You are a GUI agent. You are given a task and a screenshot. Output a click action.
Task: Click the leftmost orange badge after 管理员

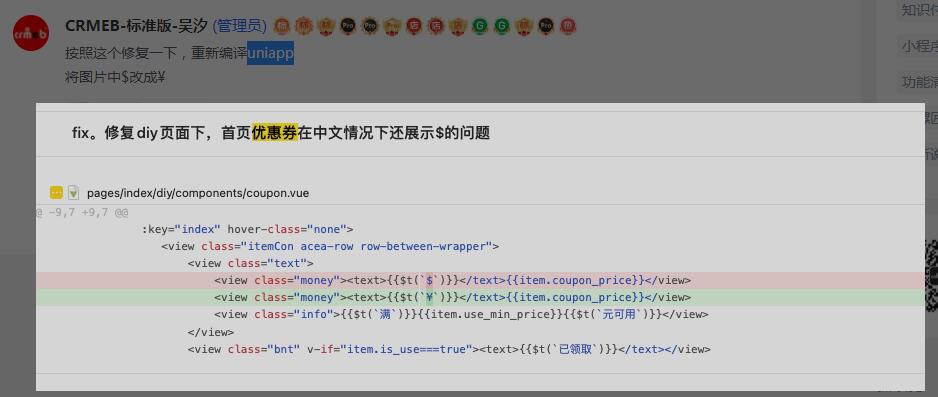coord(282,26)
